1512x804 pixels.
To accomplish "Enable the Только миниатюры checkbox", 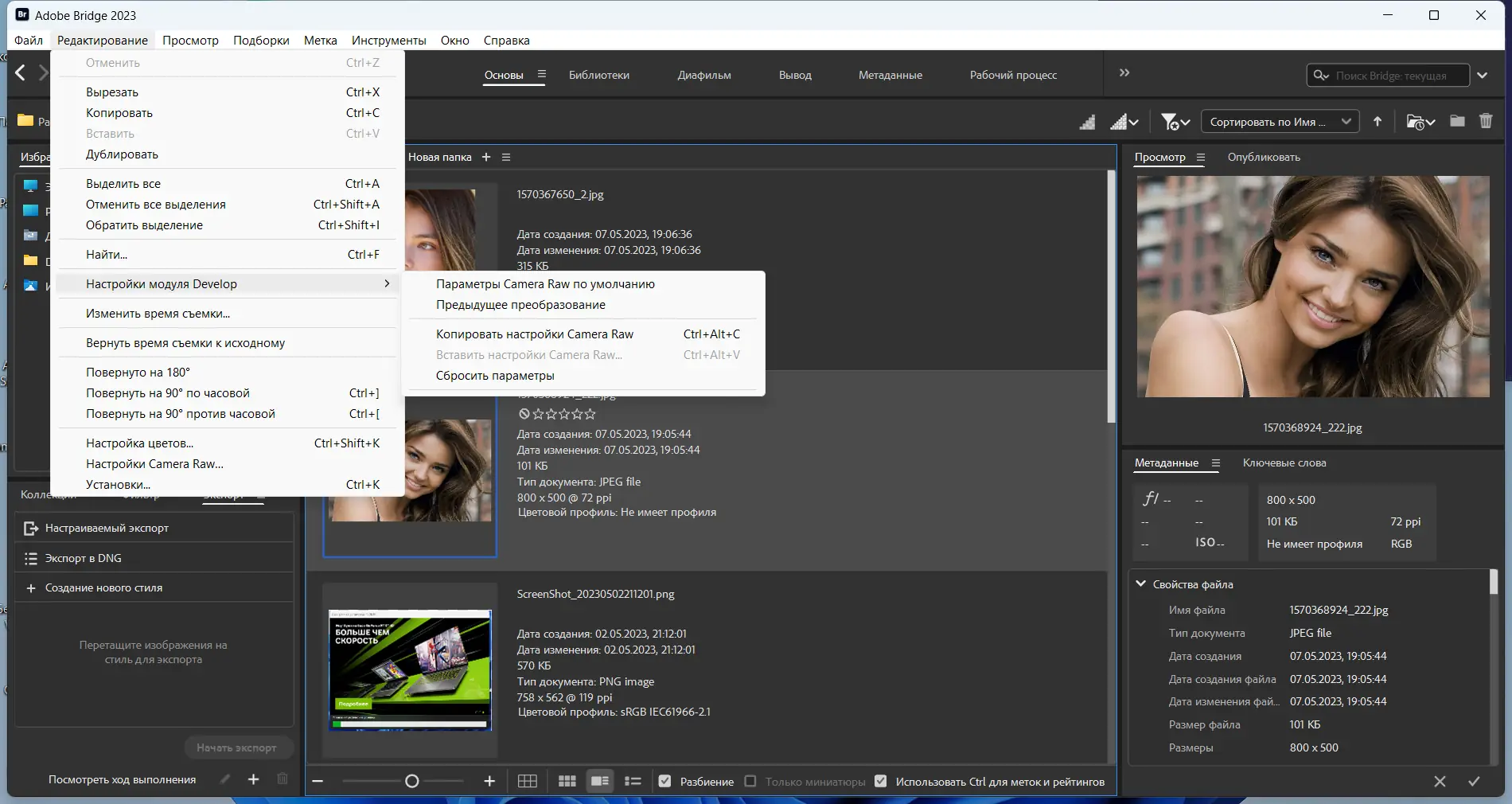I will [x=750, y=781].
